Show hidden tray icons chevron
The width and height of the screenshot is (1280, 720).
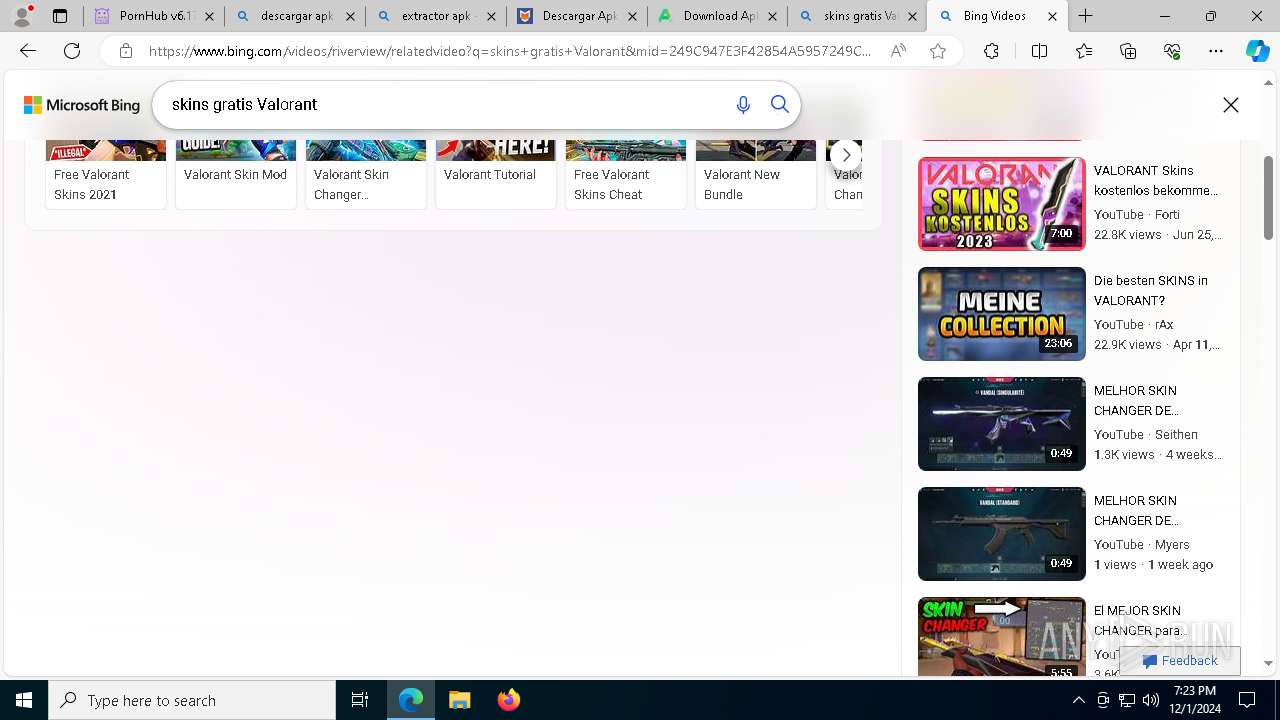[1078, 700]
